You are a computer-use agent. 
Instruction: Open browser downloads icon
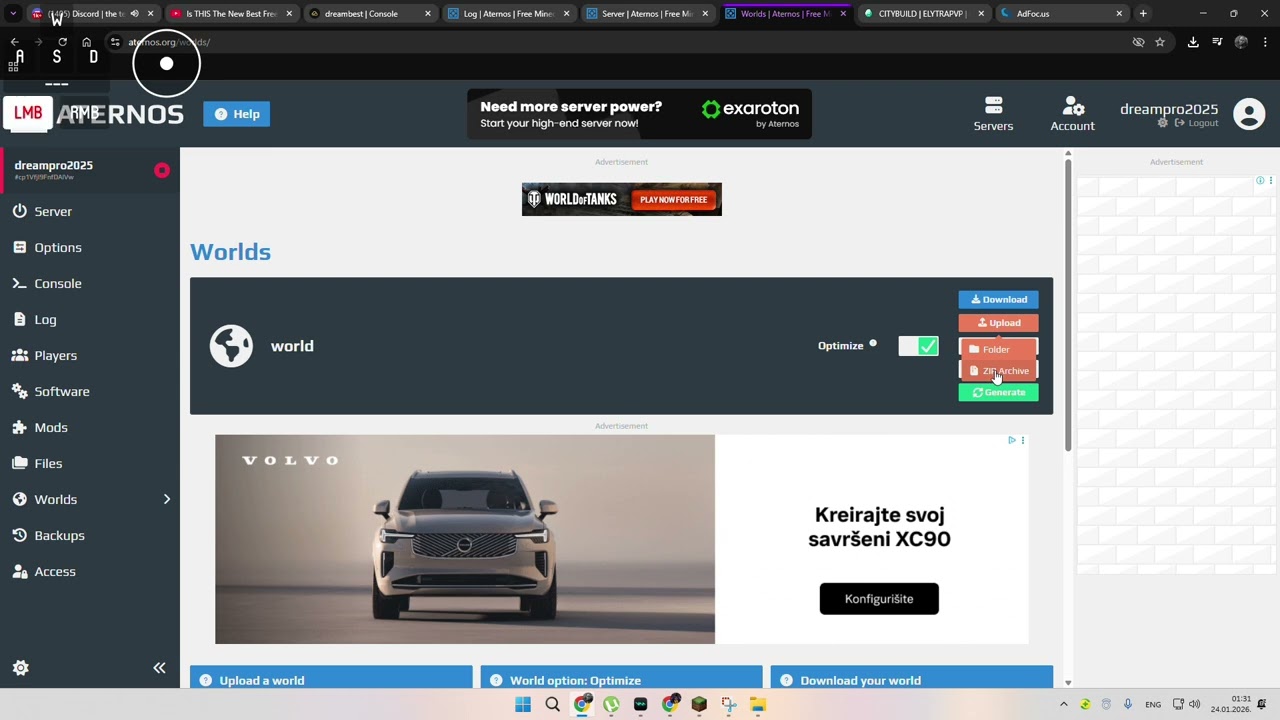click(1193, 42)
